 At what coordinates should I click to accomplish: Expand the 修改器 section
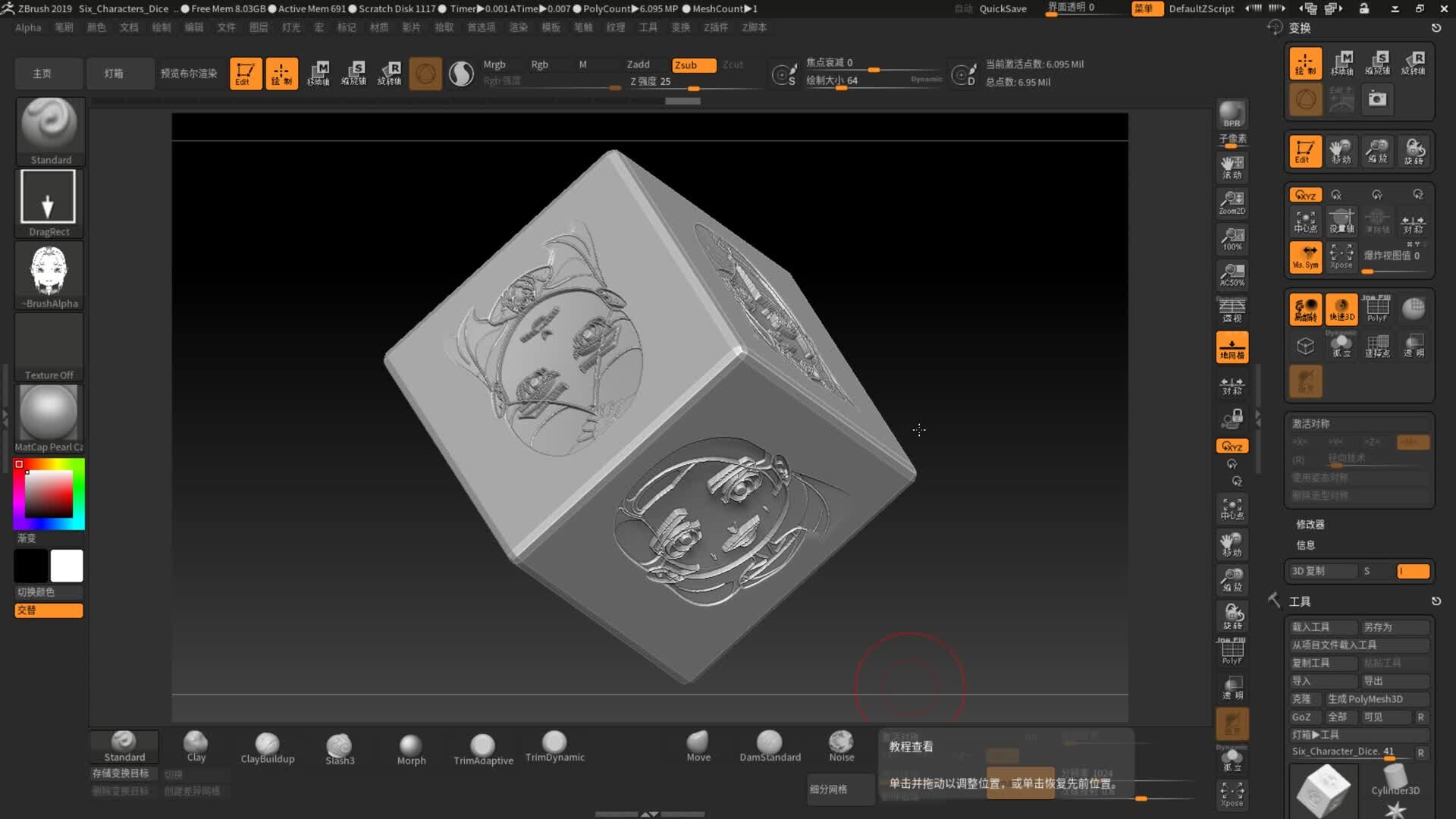pos(1310,524)
